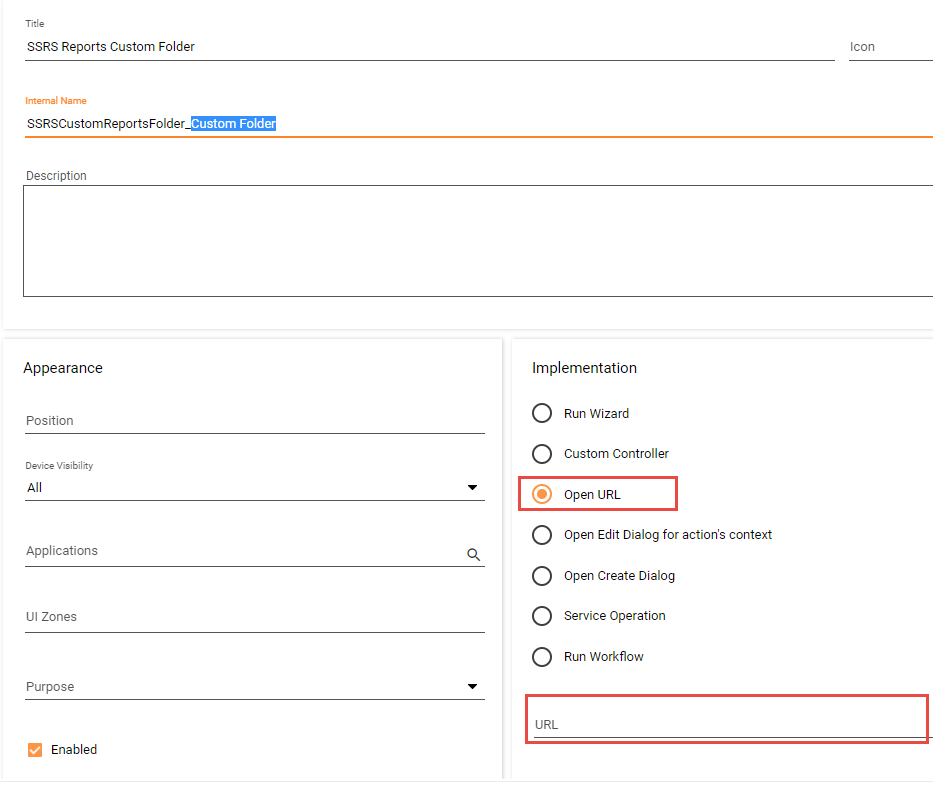
Task: Uncheck the Enabled checkbox
Action: pyautogui.click(x=35, y=750)
